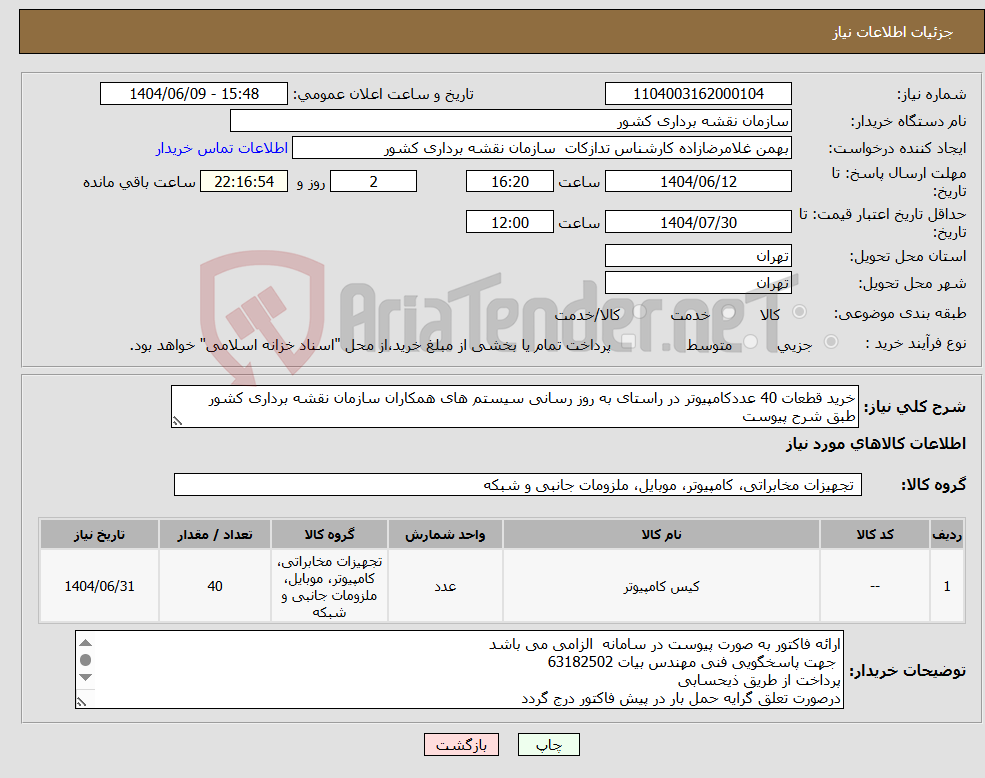Select the کالا/خدمت radio button

(x=637, y=312)
